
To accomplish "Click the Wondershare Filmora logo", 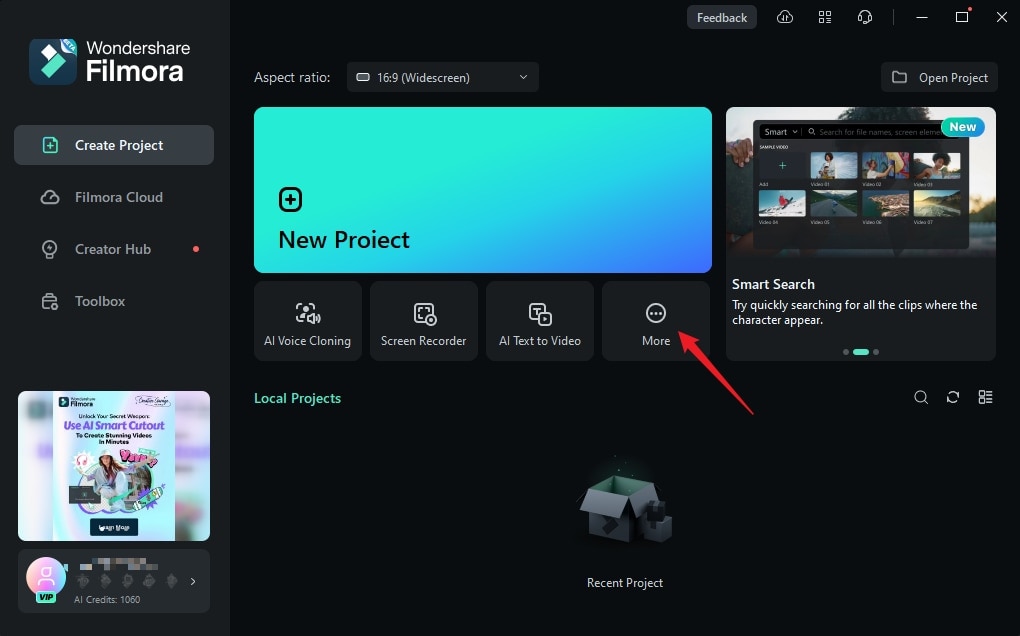I will pos(109,62).
